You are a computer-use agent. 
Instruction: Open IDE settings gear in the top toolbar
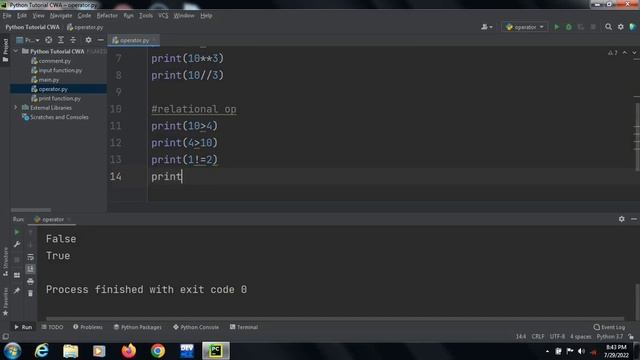click(x=620, y=27)
